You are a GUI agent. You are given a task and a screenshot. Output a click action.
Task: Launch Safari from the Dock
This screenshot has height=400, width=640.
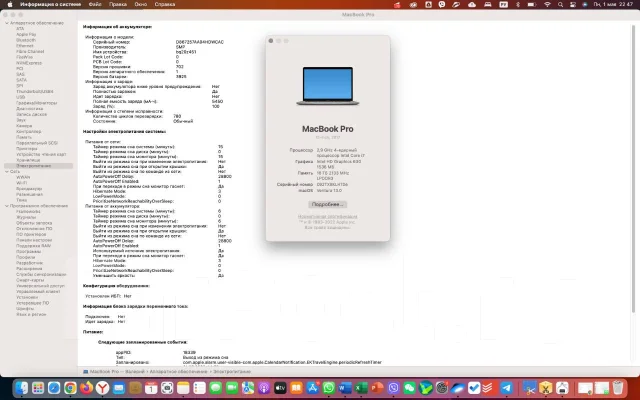[54, 387]
